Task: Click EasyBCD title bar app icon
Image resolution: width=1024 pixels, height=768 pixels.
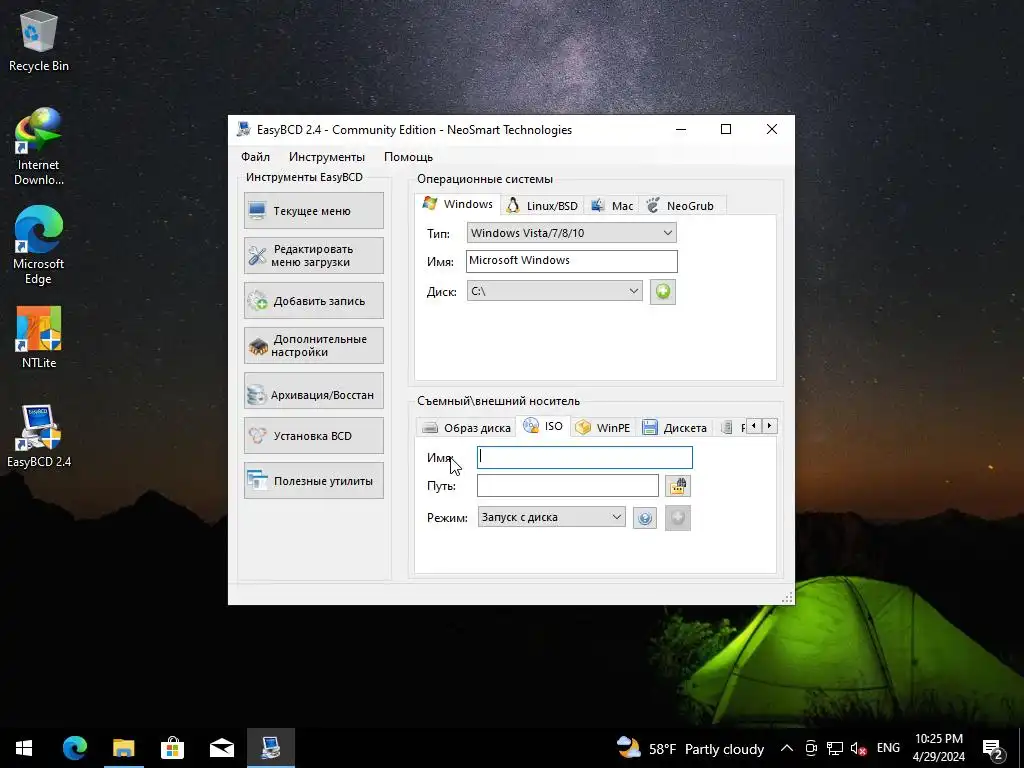Action: (x=244, y=129)
